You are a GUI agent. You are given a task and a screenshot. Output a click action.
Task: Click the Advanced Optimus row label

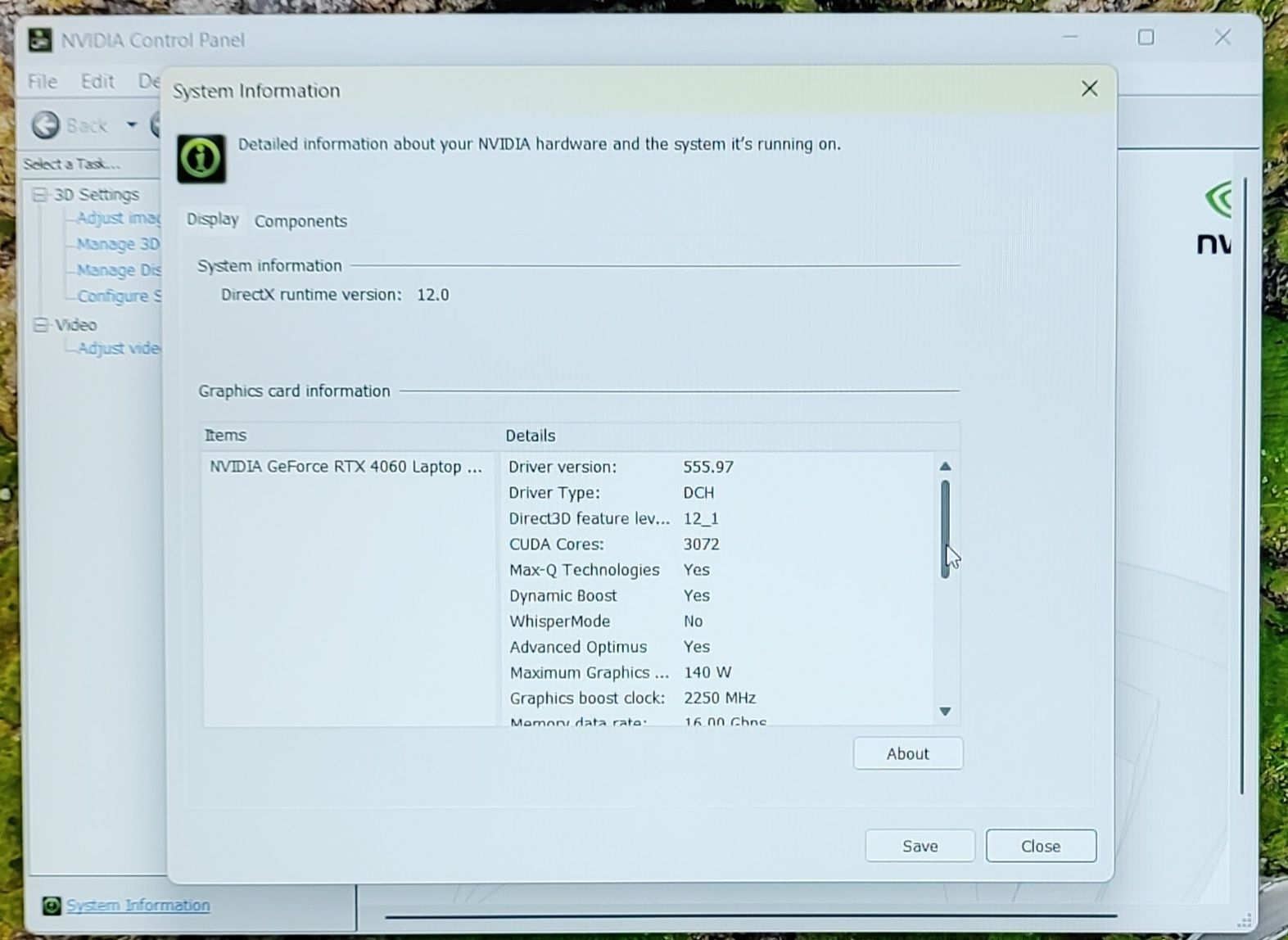[x=578, y=647]
